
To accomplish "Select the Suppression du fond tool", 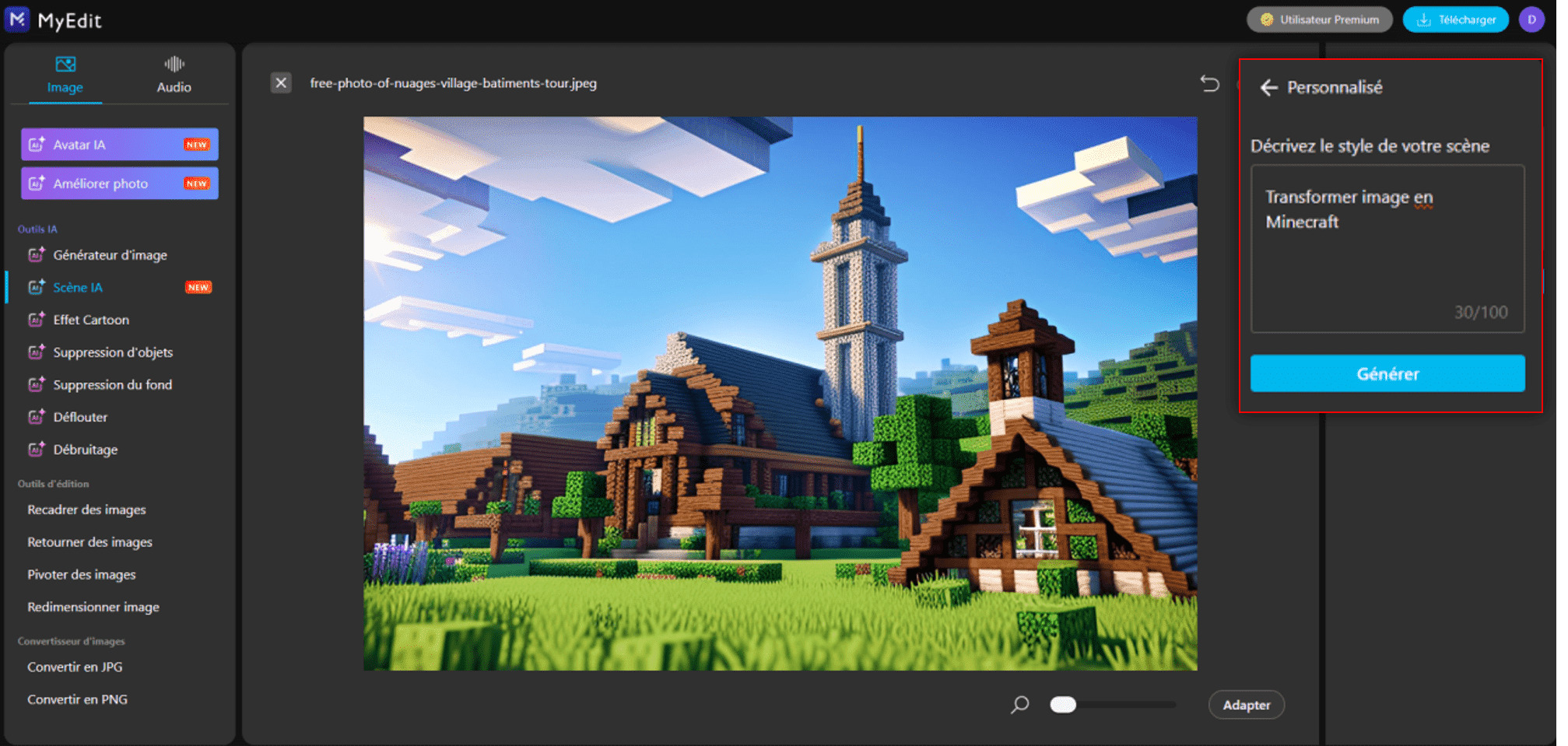I will [x=112, y=384].
